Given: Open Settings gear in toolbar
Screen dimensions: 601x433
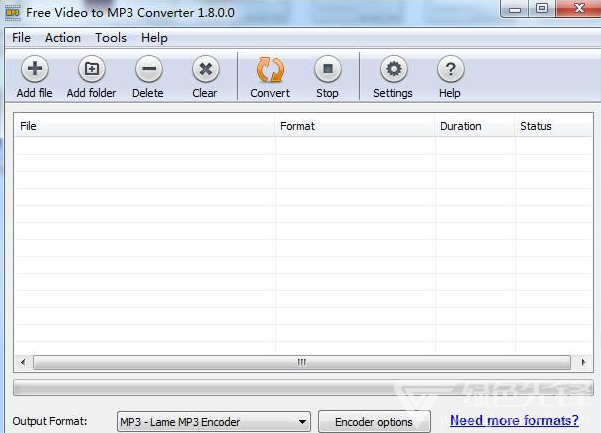Looking at the screenshot, I should tap(393, 69).
